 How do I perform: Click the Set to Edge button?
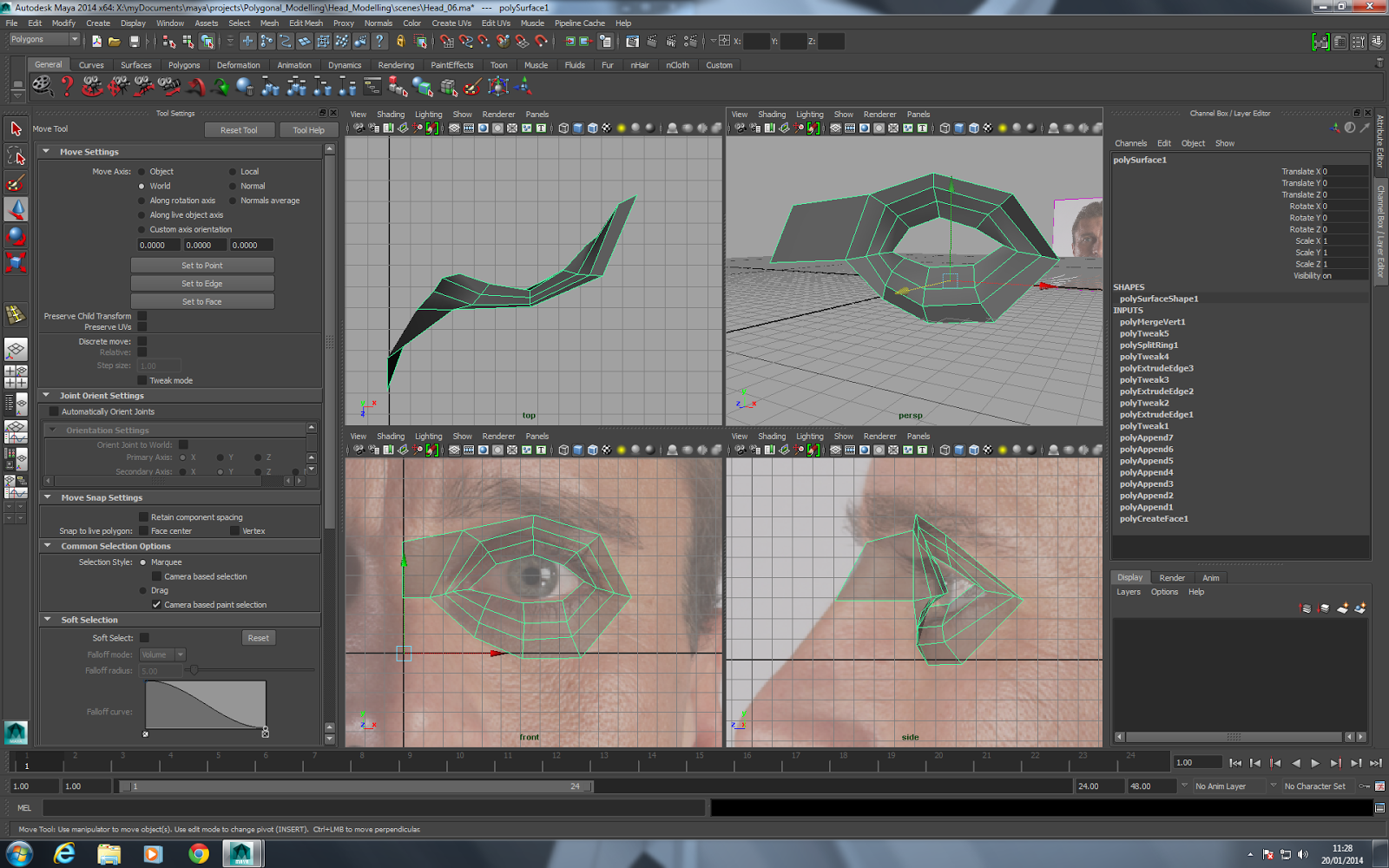202,284
